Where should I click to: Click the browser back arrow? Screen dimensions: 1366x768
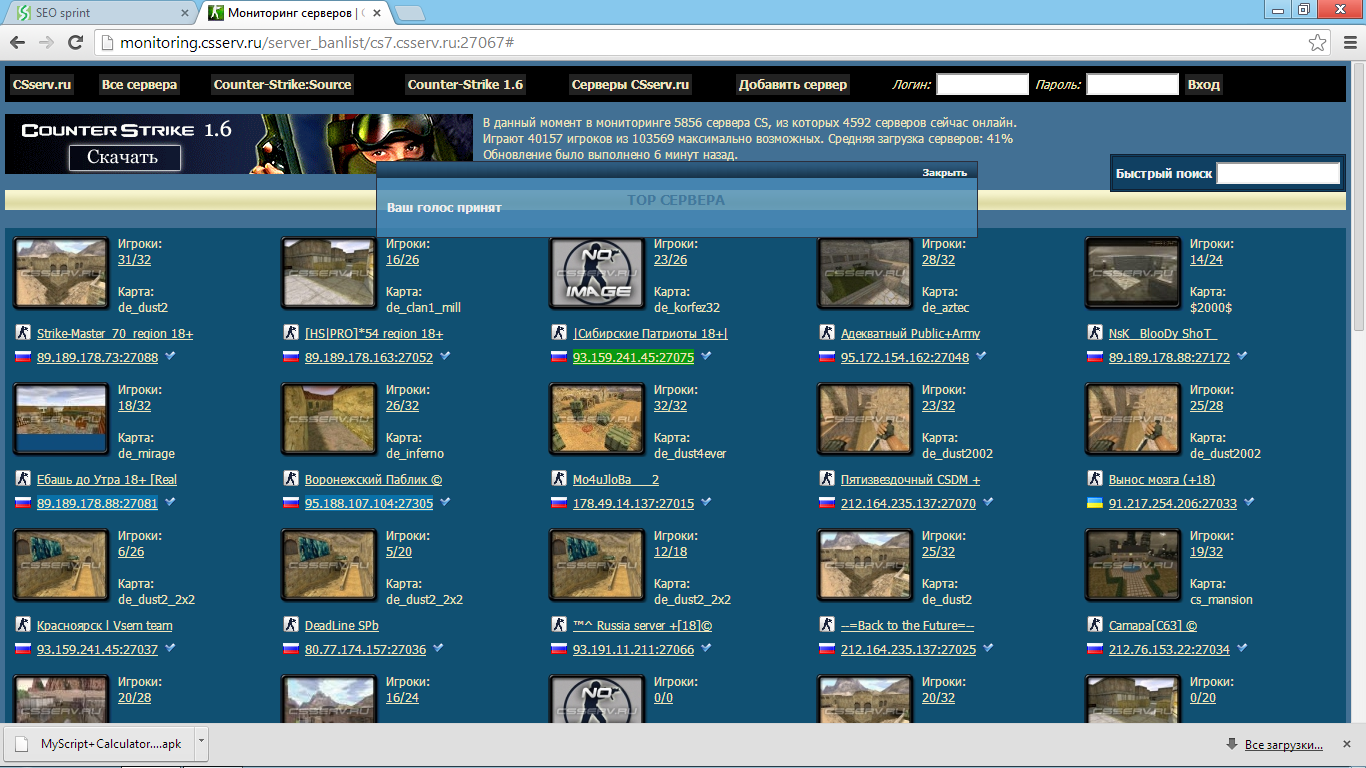click(17, 42)
